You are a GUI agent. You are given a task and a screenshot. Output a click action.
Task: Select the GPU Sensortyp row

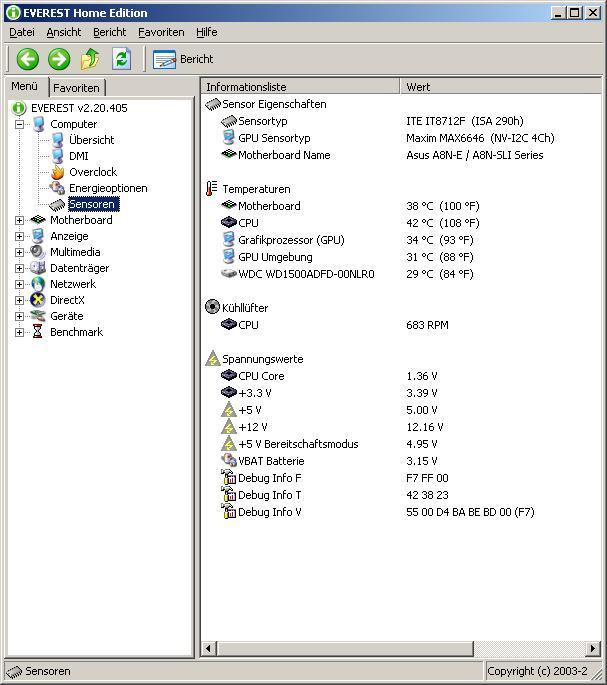(401, 138)
